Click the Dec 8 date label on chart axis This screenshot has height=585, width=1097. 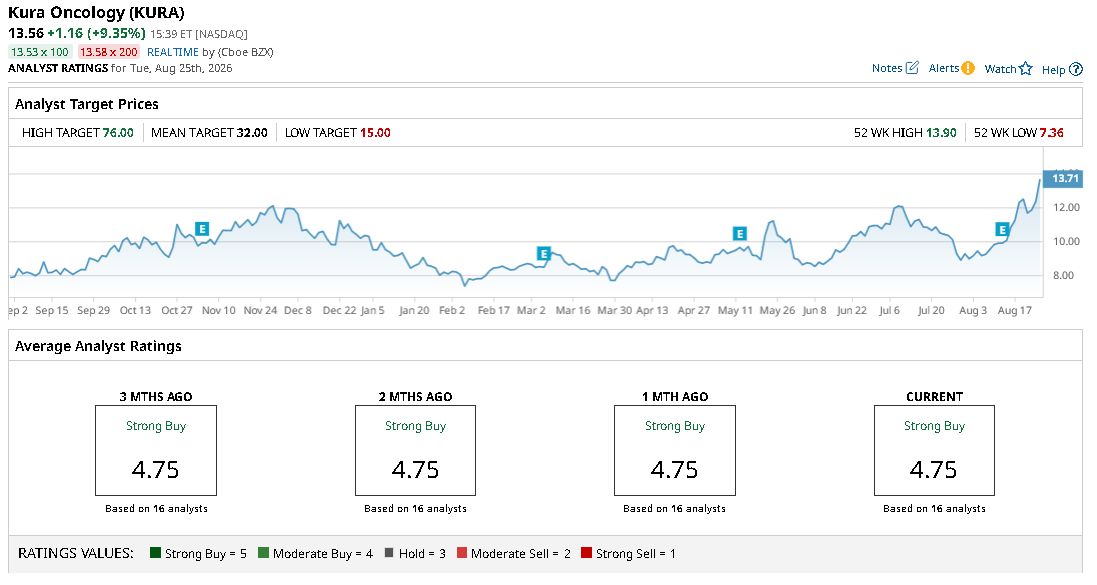(298, 310)
